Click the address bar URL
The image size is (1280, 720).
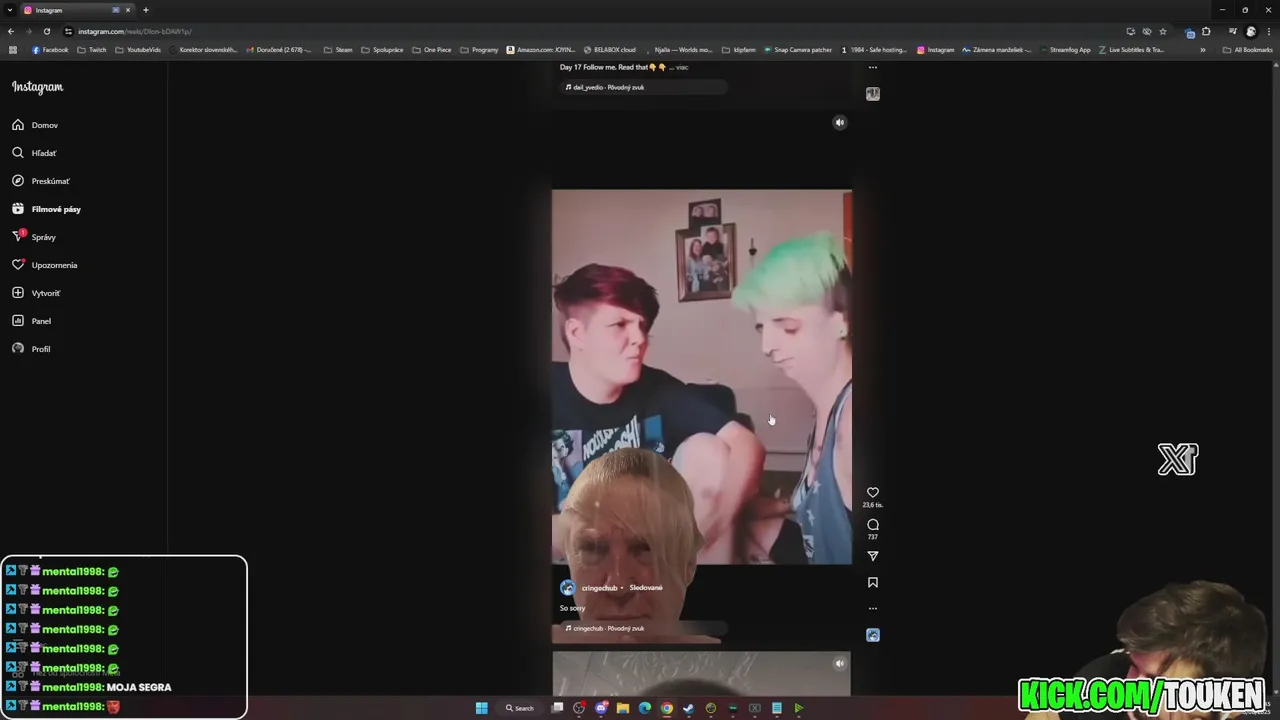pyautogui.click(x=135, y=31)
